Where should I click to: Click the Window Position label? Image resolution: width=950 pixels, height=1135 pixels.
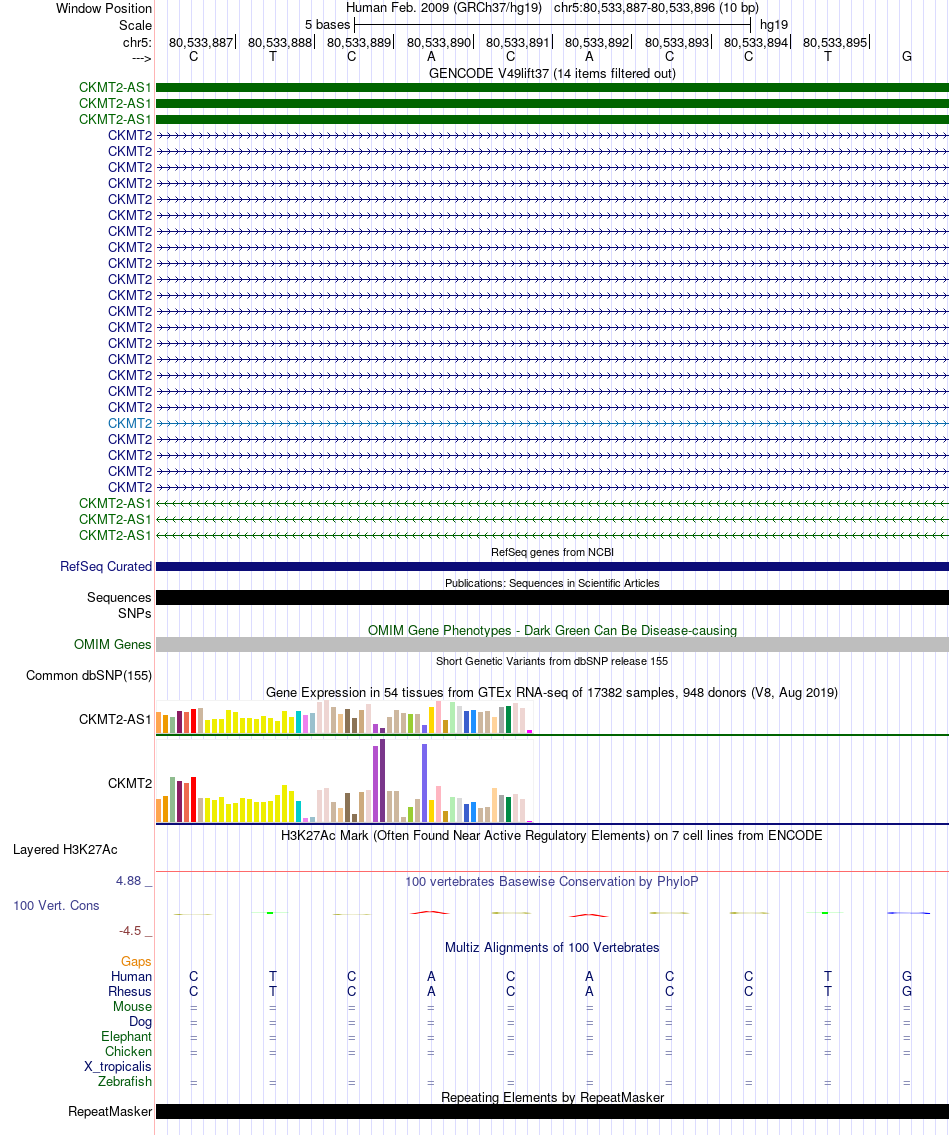[104, 9]
